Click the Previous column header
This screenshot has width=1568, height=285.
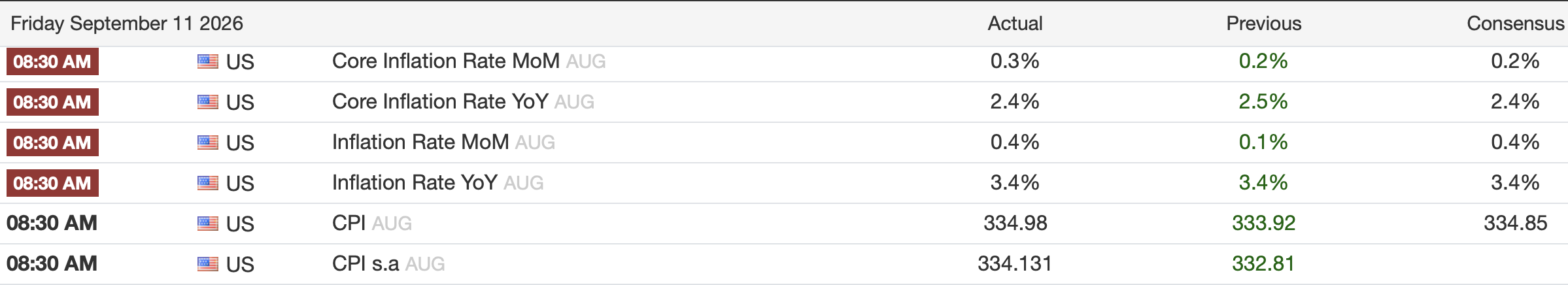click(1263, 24)
